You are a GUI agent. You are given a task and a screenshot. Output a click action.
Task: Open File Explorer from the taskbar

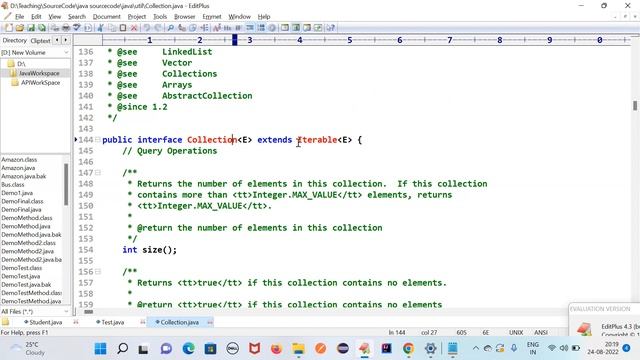click(x=298, y=348)
